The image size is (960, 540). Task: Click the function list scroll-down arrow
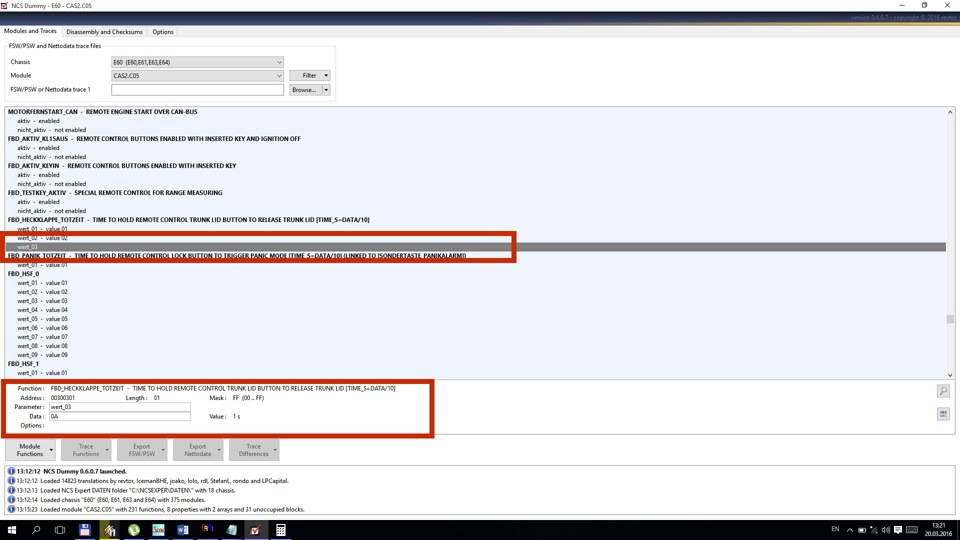coord(950,375)
